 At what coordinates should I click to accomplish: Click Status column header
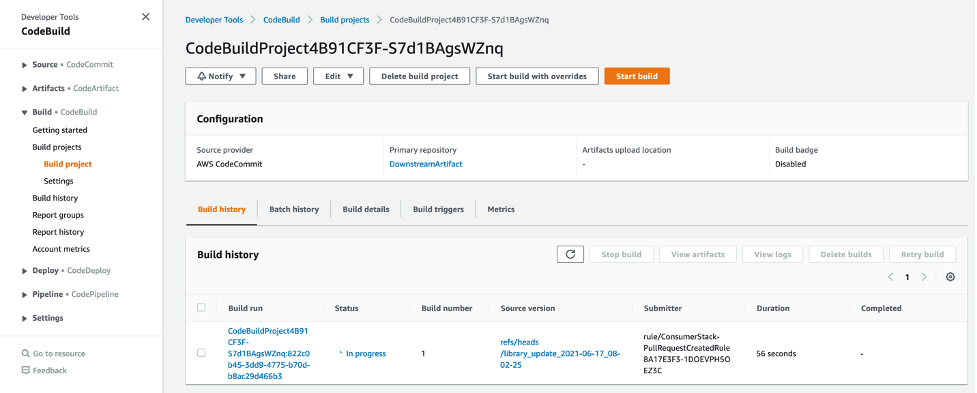346,308
